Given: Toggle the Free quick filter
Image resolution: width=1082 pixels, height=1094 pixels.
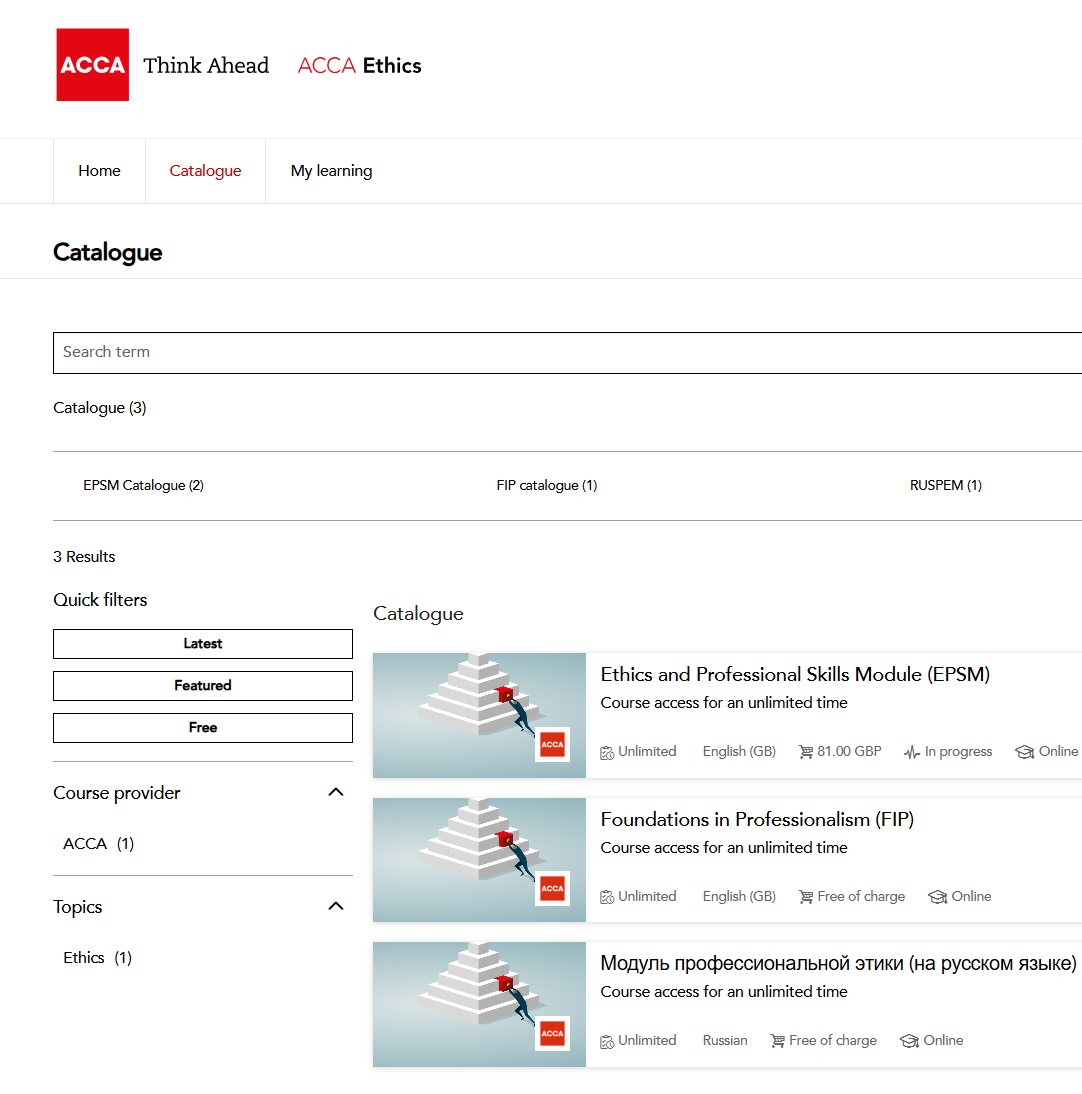Looking at the screenshot, I should (202, 728).
